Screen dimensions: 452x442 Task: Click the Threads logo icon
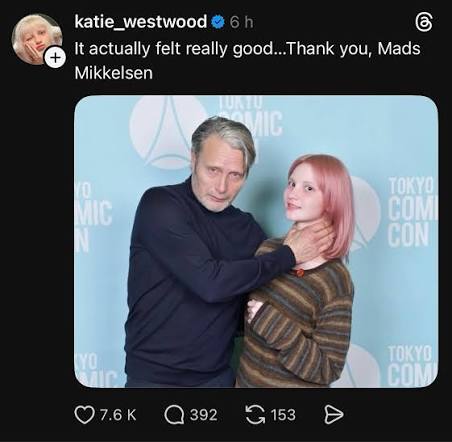424,23
